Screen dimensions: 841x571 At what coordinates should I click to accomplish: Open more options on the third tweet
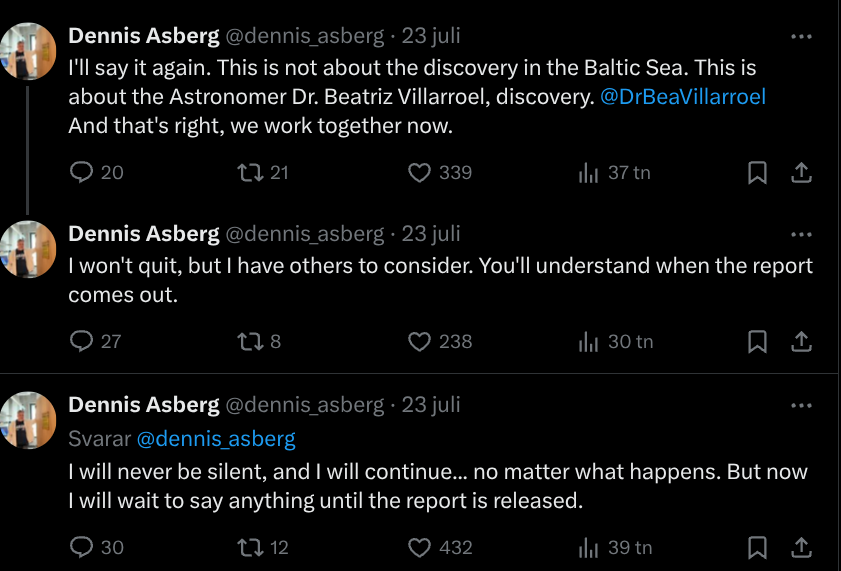point(801,405)
